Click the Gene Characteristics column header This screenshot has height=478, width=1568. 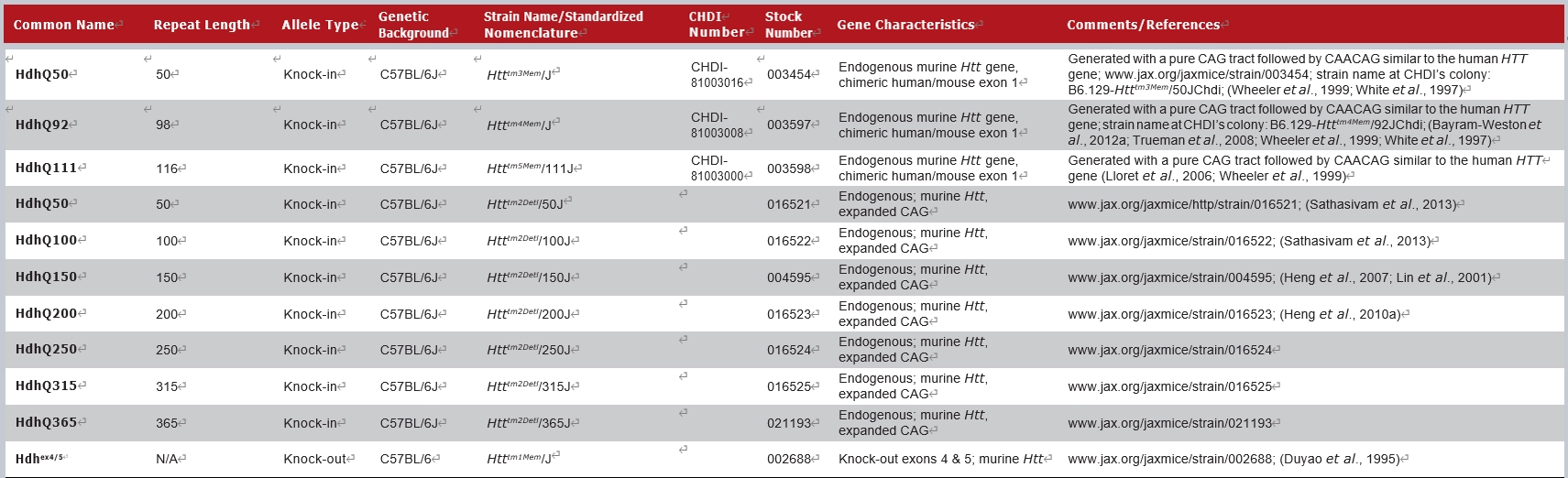tap(905, 25)
